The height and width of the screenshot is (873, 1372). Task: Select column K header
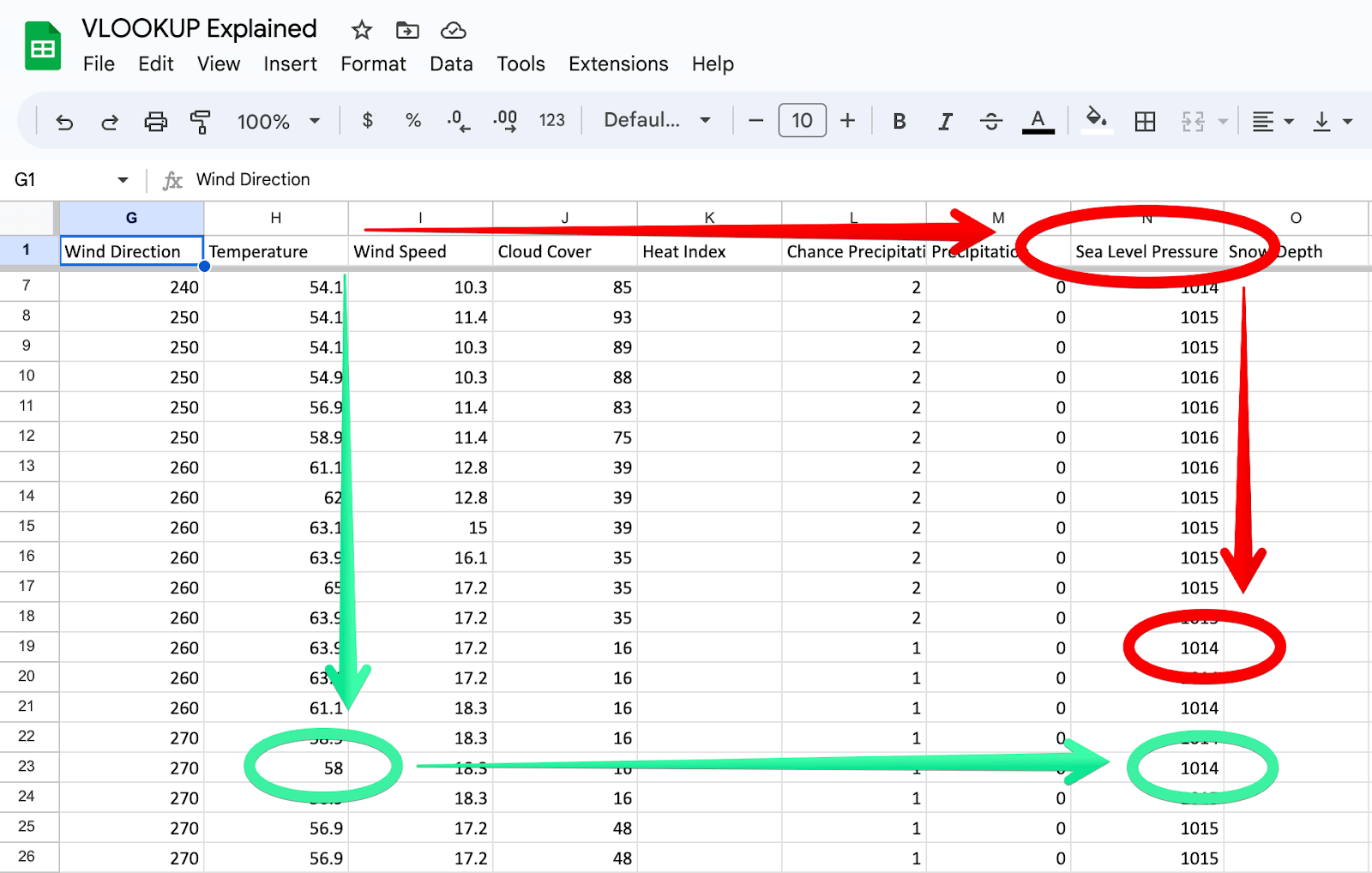click(x=709, y=218)
